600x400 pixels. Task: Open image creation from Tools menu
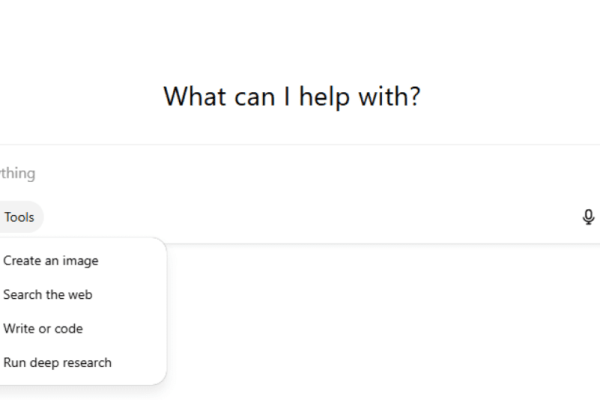(51, 261)
